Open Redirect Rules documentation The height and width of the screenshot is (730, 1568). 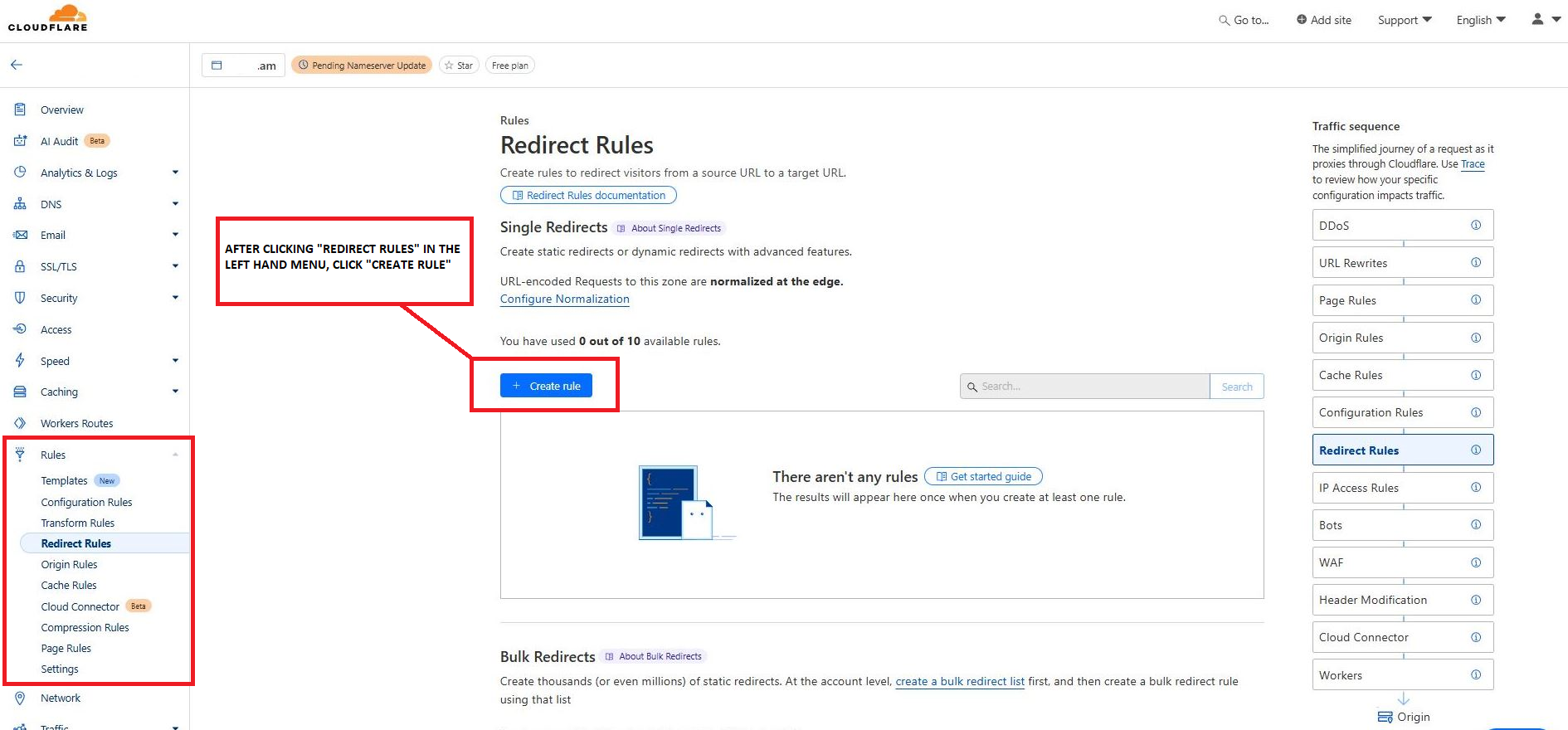point(588,195)
